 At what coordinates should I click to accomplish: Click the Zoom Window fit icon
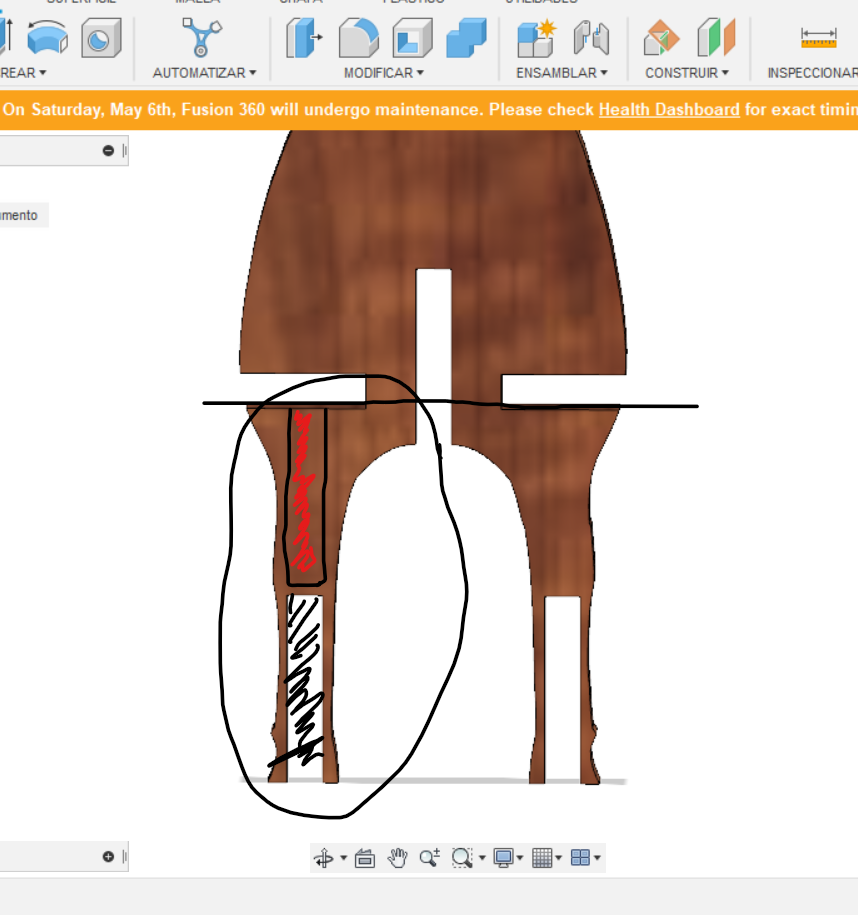(462, 858)
